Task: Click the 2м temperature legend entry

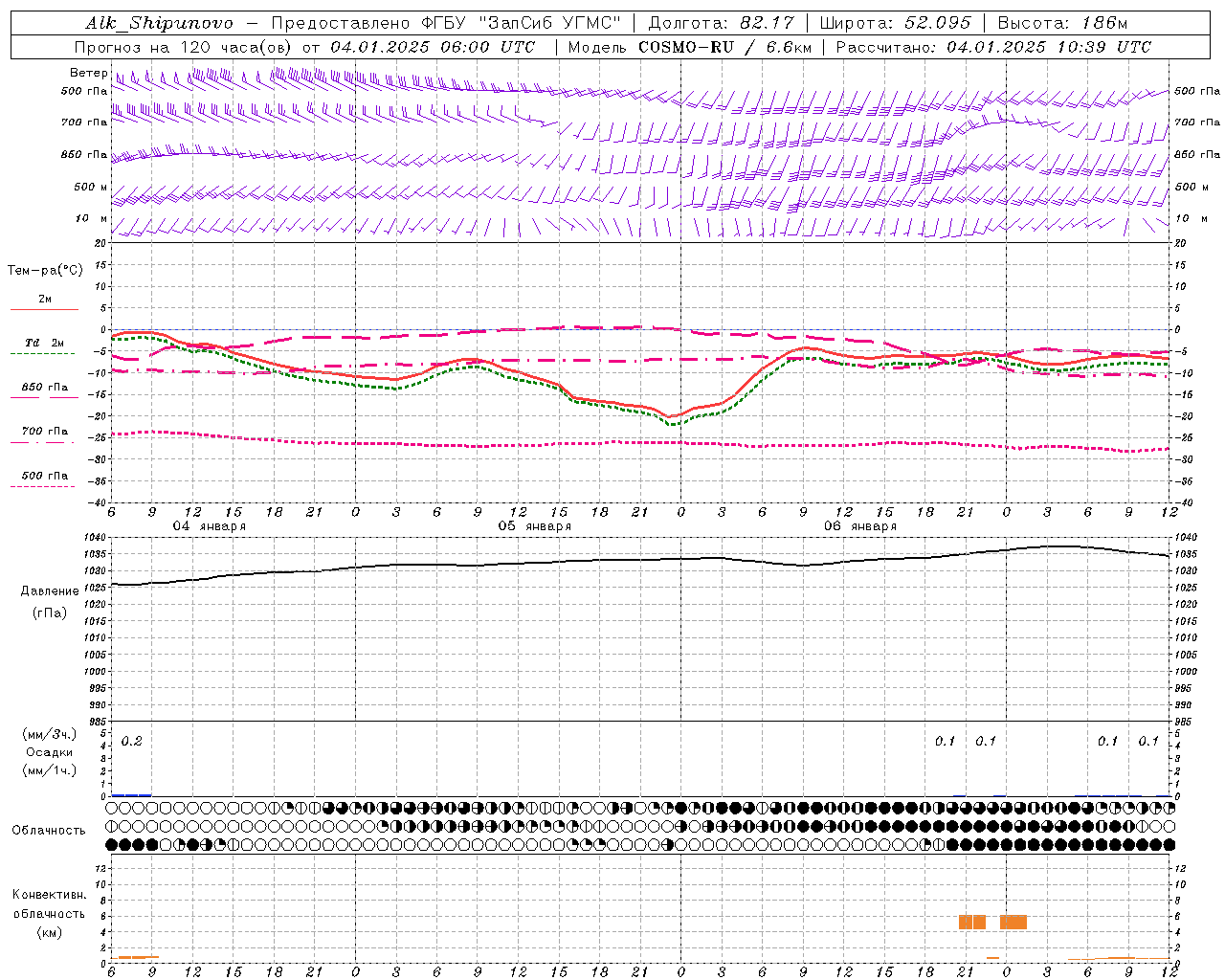Action: click(x=45, y=300)
